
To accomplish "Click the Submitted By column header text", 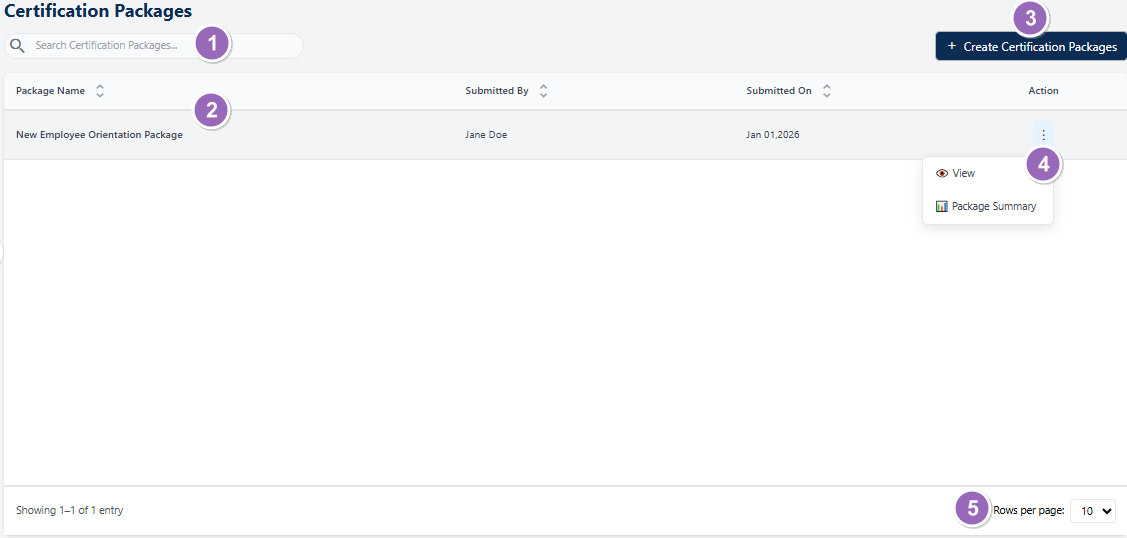I will click(497, 91).
